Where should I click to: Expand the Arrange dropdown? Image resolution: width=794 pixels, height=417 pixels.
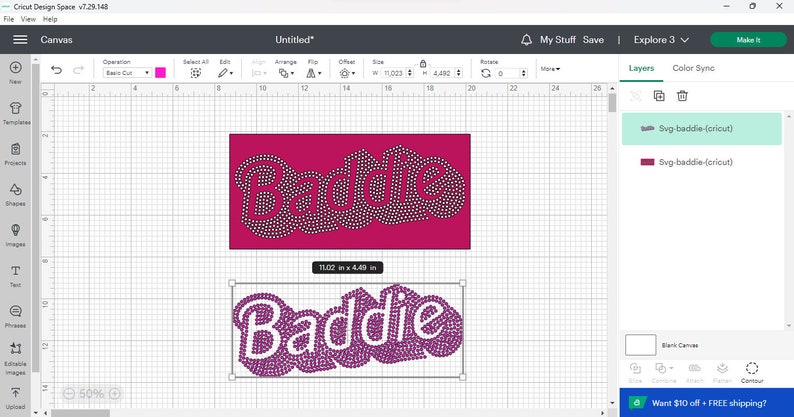coord(286,73)
